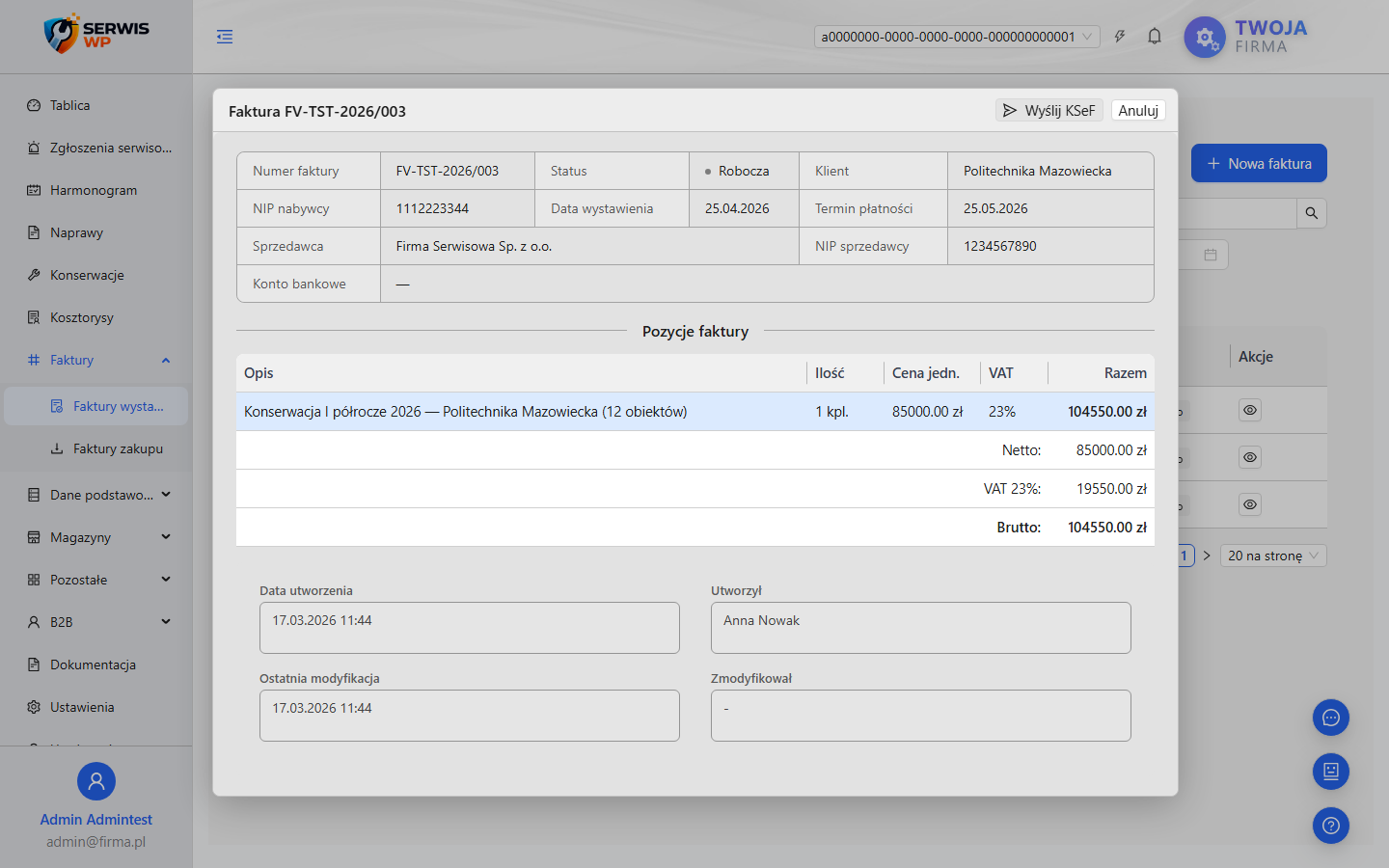View third invoice row via eye icon

tap(1250, 504)
